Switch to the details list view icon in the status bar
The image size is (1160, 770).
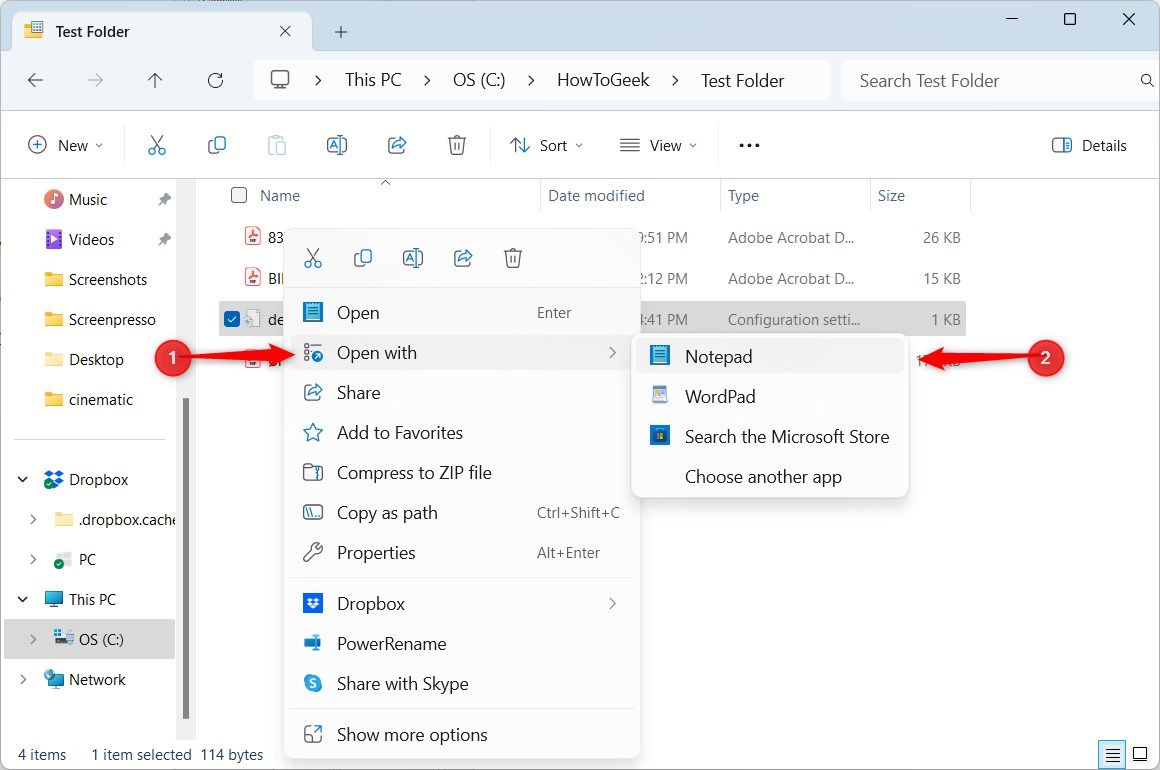(x=1112, y=755)
